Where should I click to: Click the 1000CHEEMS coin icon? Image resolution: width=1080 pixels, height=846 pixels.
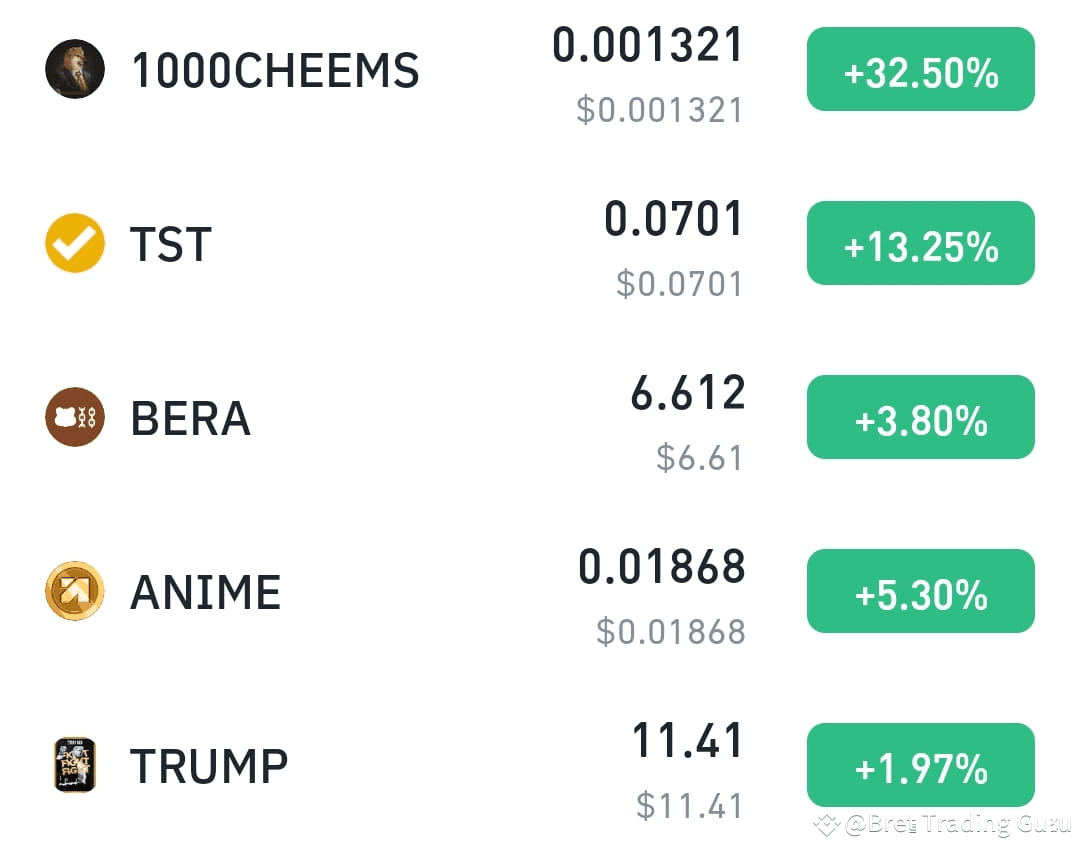pyautogui.click(x=75, y=70)
